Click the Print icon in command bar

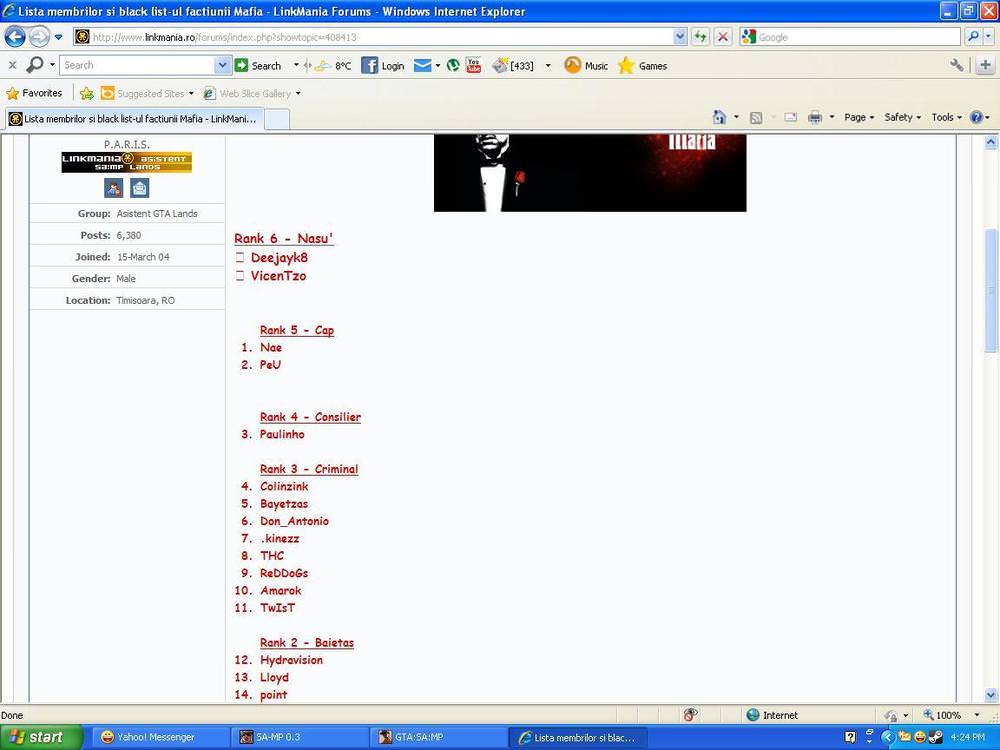815,117
